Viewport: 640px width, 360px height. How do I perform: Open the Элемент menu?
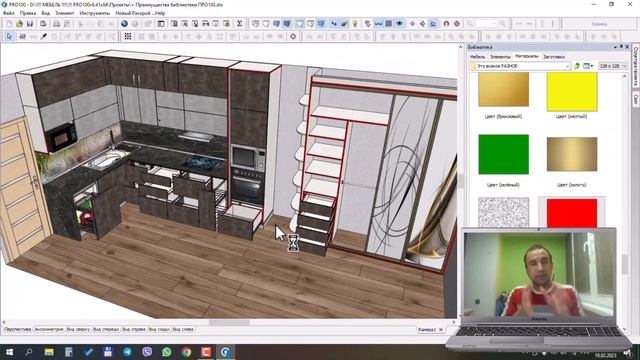coord(64,13)
